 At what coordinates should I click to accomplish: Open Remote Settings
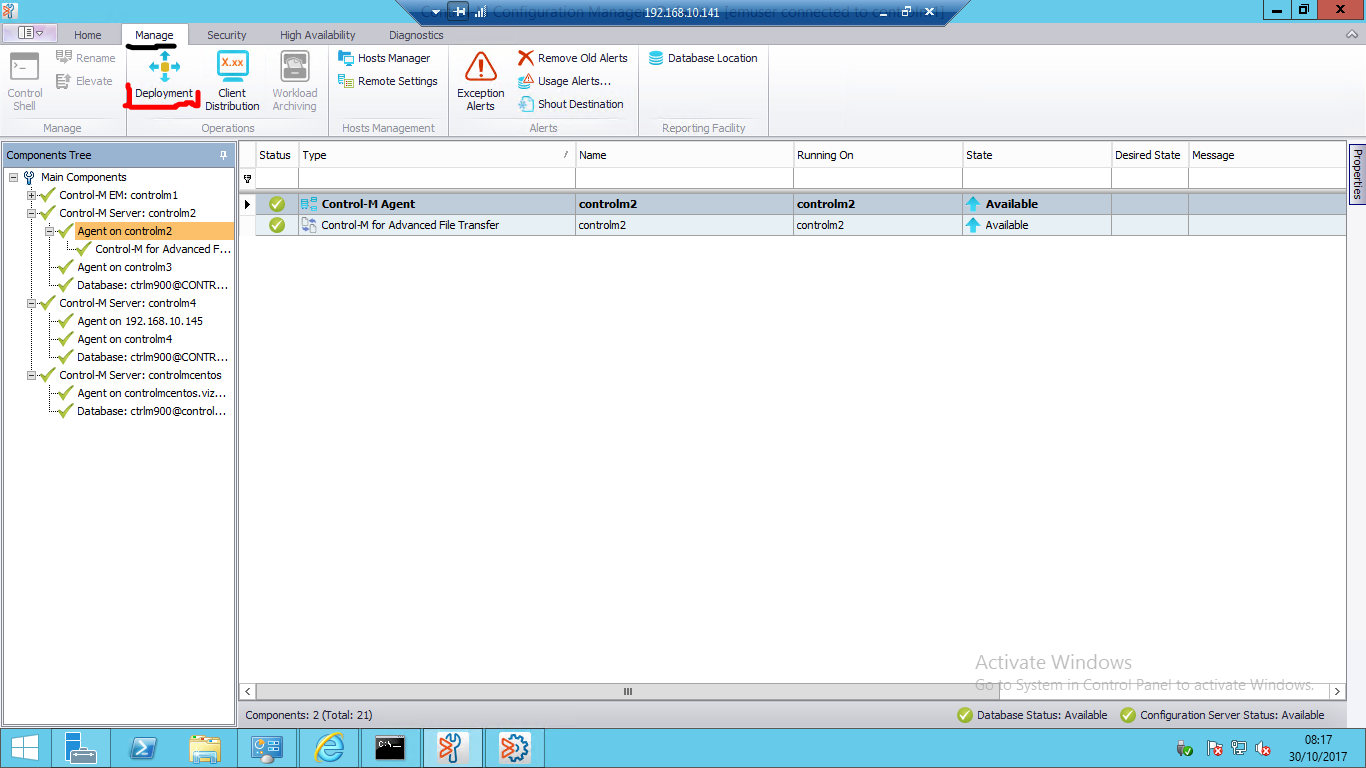388,81
